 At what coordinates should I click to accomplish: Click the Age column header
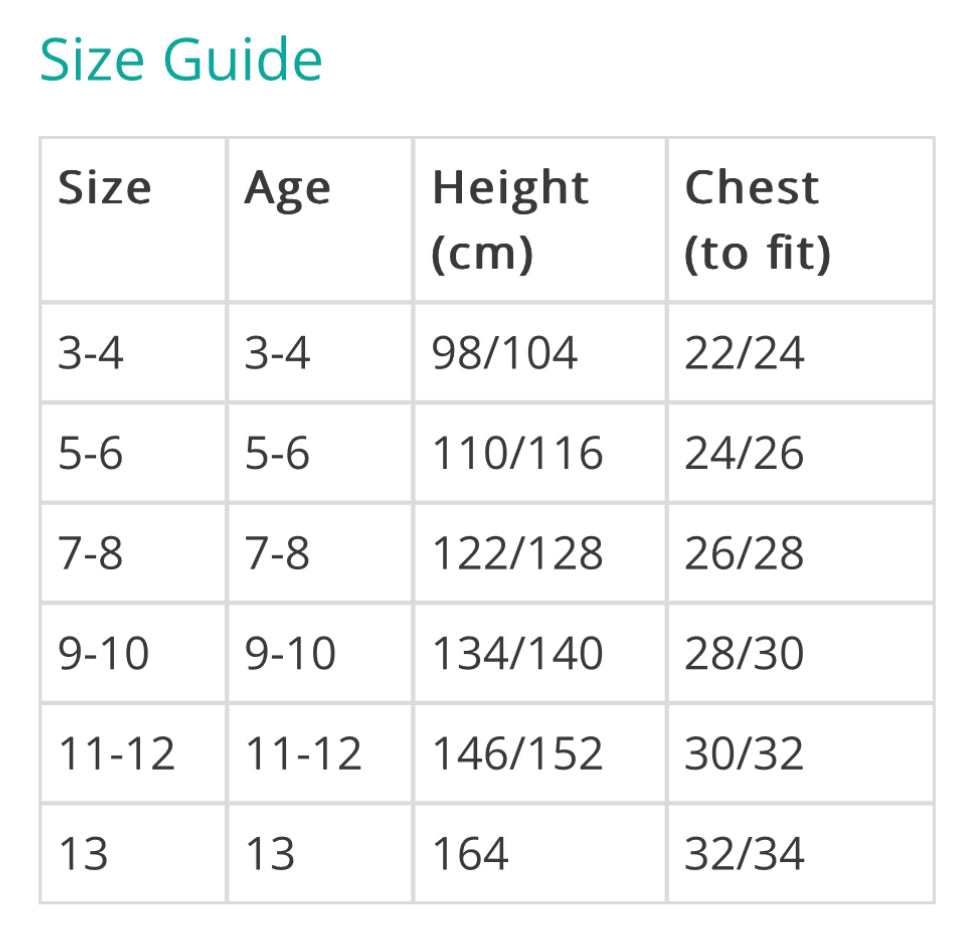pyautogui.click(x=288, y=188)
